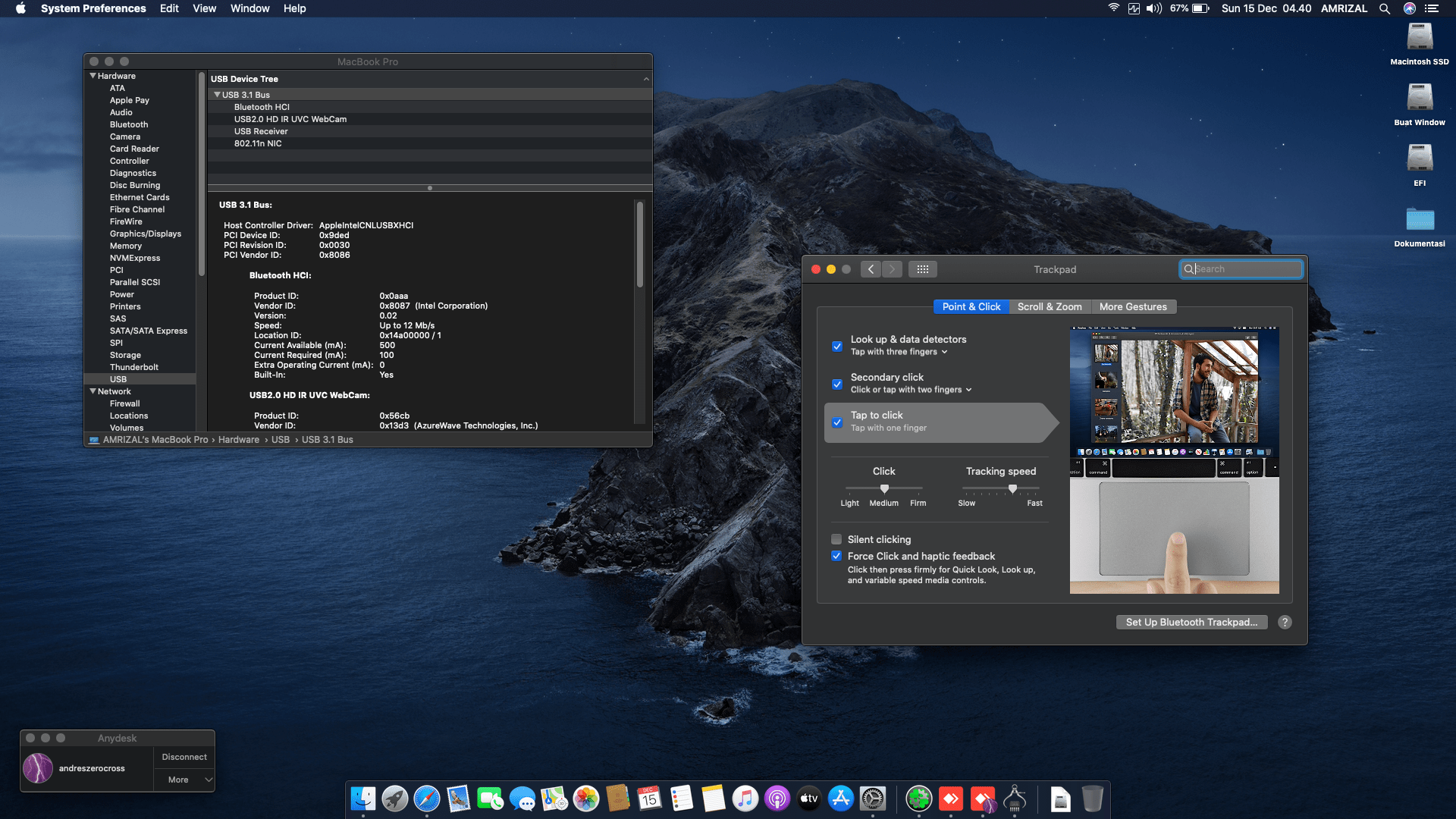Open the Calendar app in the Dock
Viewport: 1456px width, 819px height.
pos(650,799)
